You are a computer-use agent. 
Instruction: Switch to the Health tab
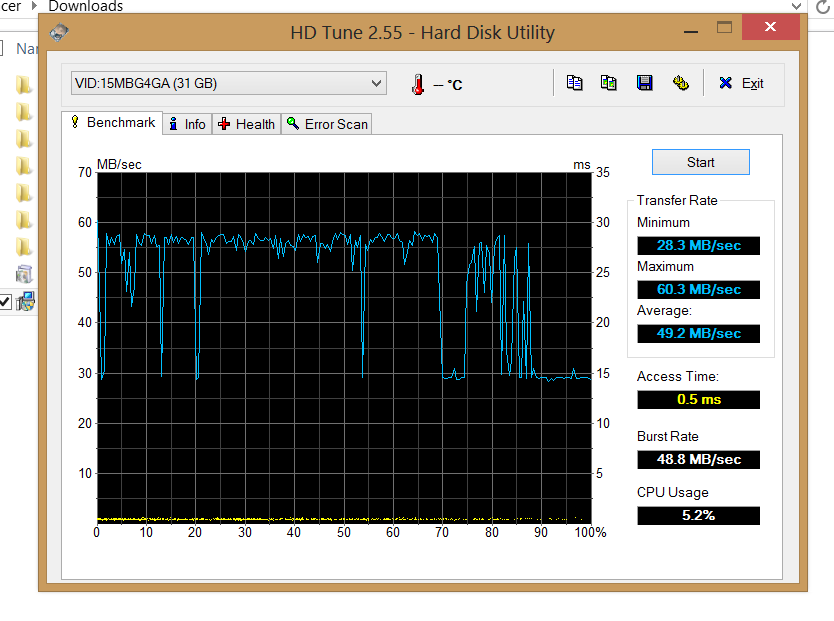pyautogui.click(x=247, y=124)
